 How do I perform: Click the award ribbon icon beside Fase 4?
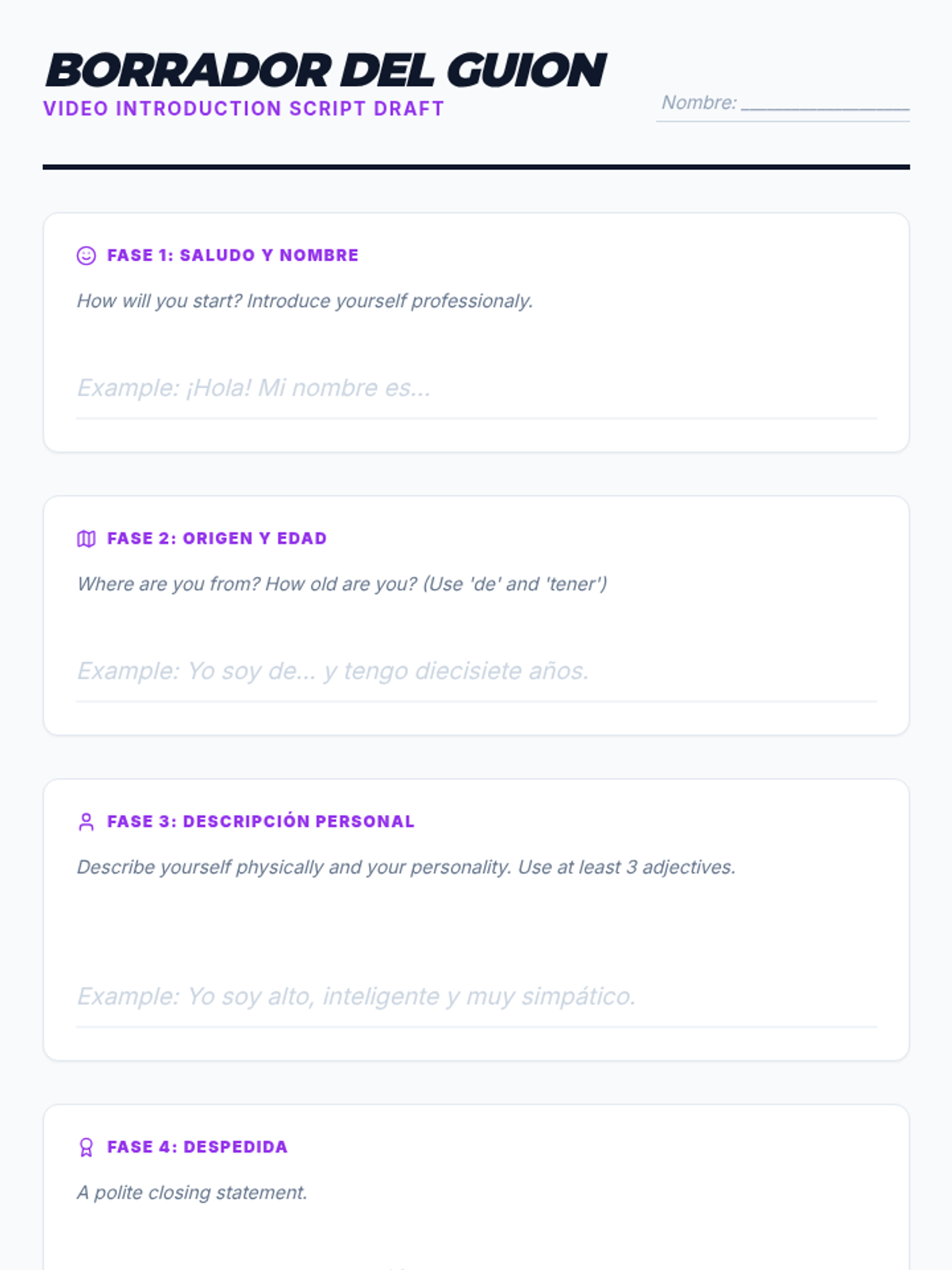click(x=86, y=1147)
